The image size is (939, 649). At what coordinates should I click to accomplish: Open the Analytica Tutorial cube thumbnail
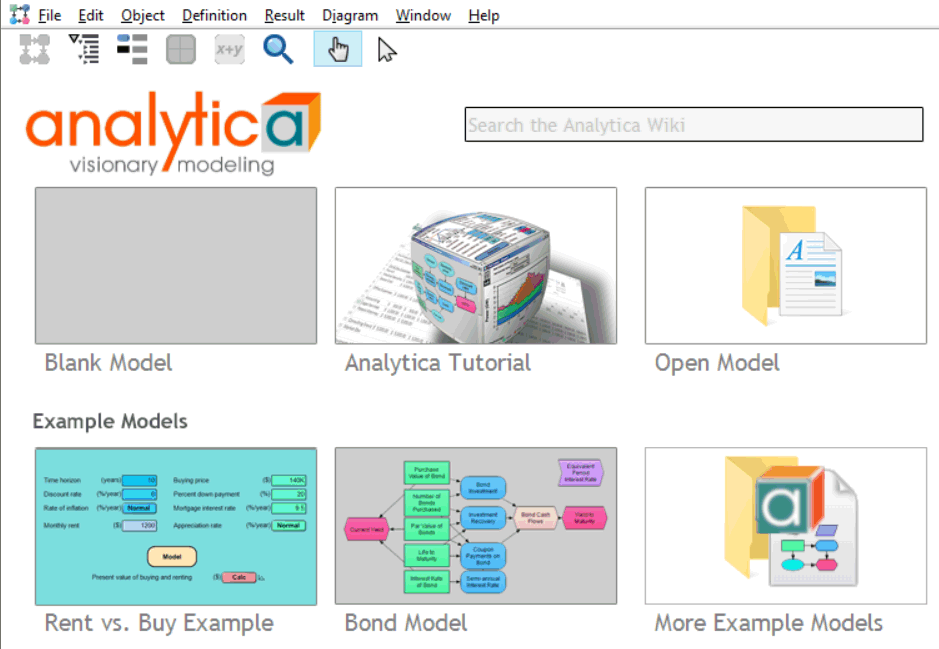(x=476, y=266)
